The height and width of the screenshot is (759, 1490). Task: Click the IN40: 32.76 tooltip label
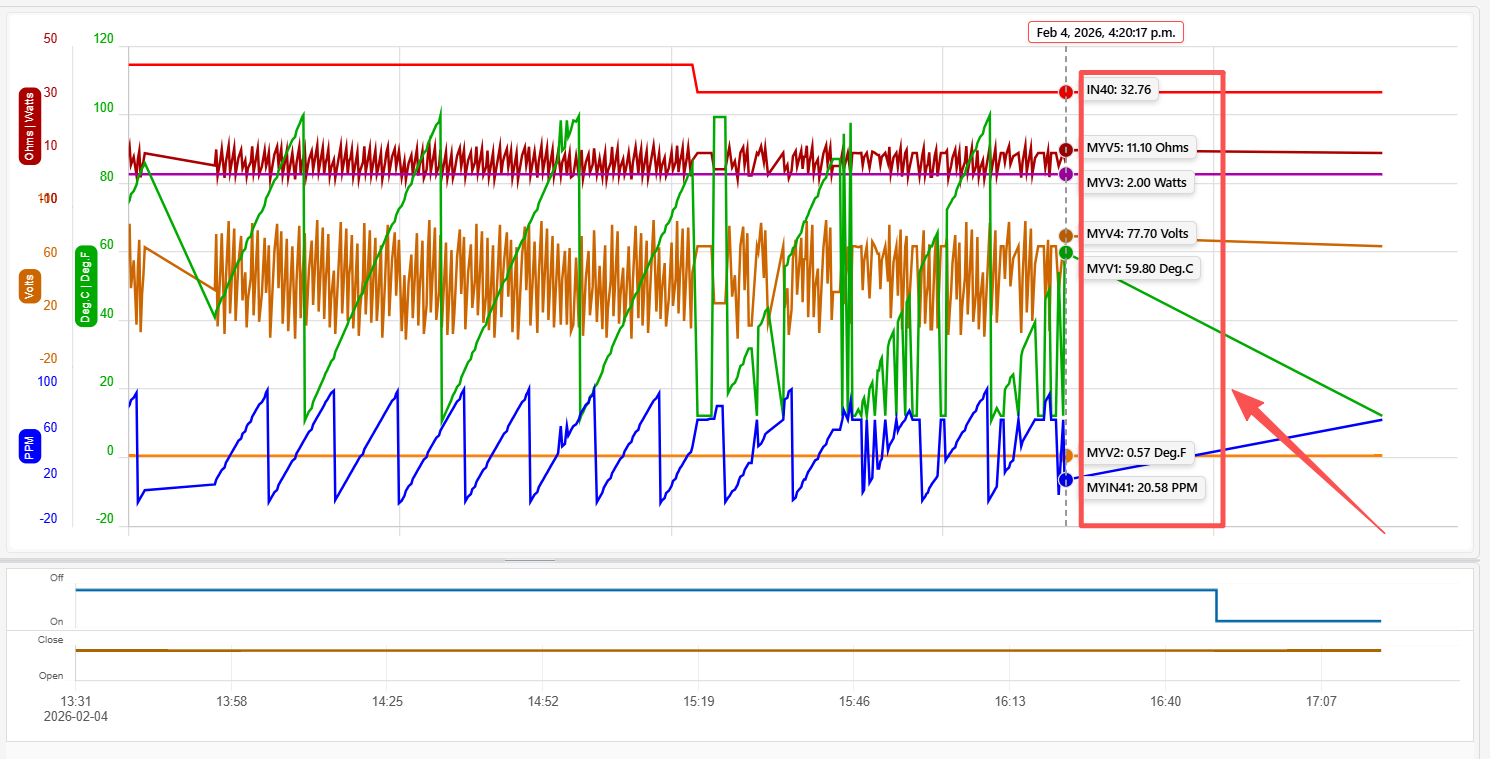pyautogui.click(x=1118, y=90)
